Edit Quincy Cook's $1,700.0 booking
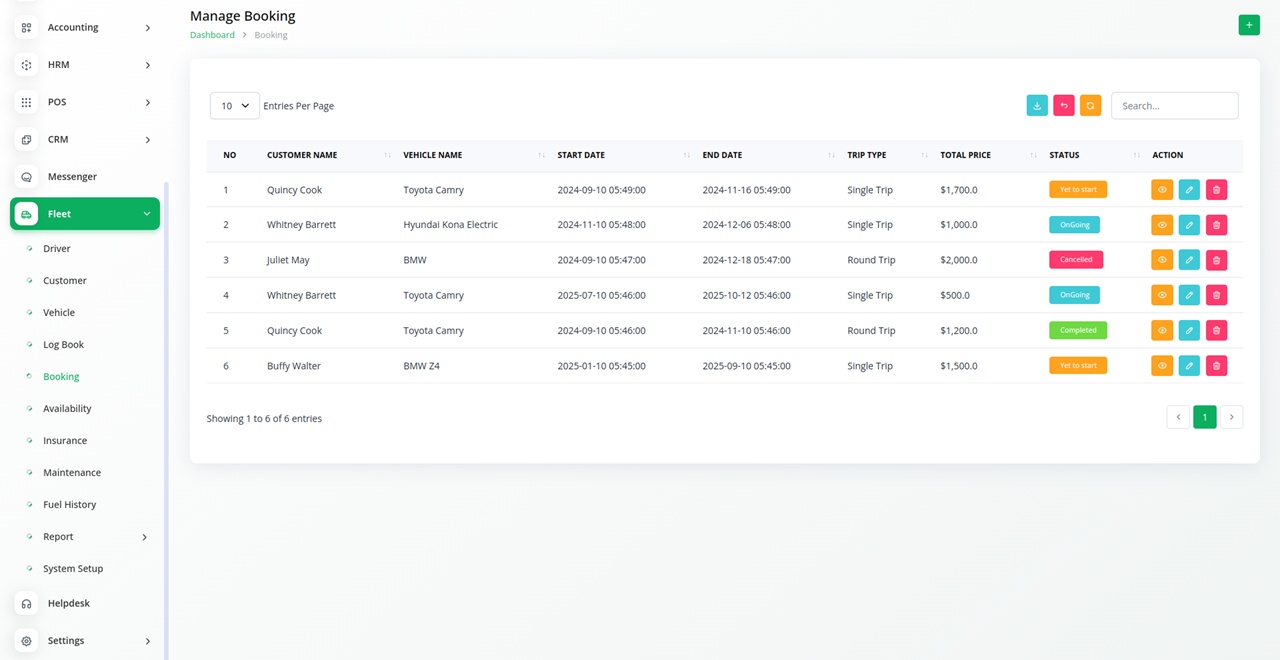 (1189, 190)
